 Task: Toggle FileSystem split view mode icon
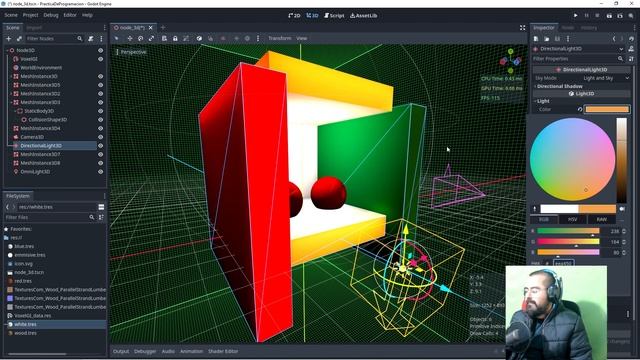pyautogui.click(x=101, y=207)
